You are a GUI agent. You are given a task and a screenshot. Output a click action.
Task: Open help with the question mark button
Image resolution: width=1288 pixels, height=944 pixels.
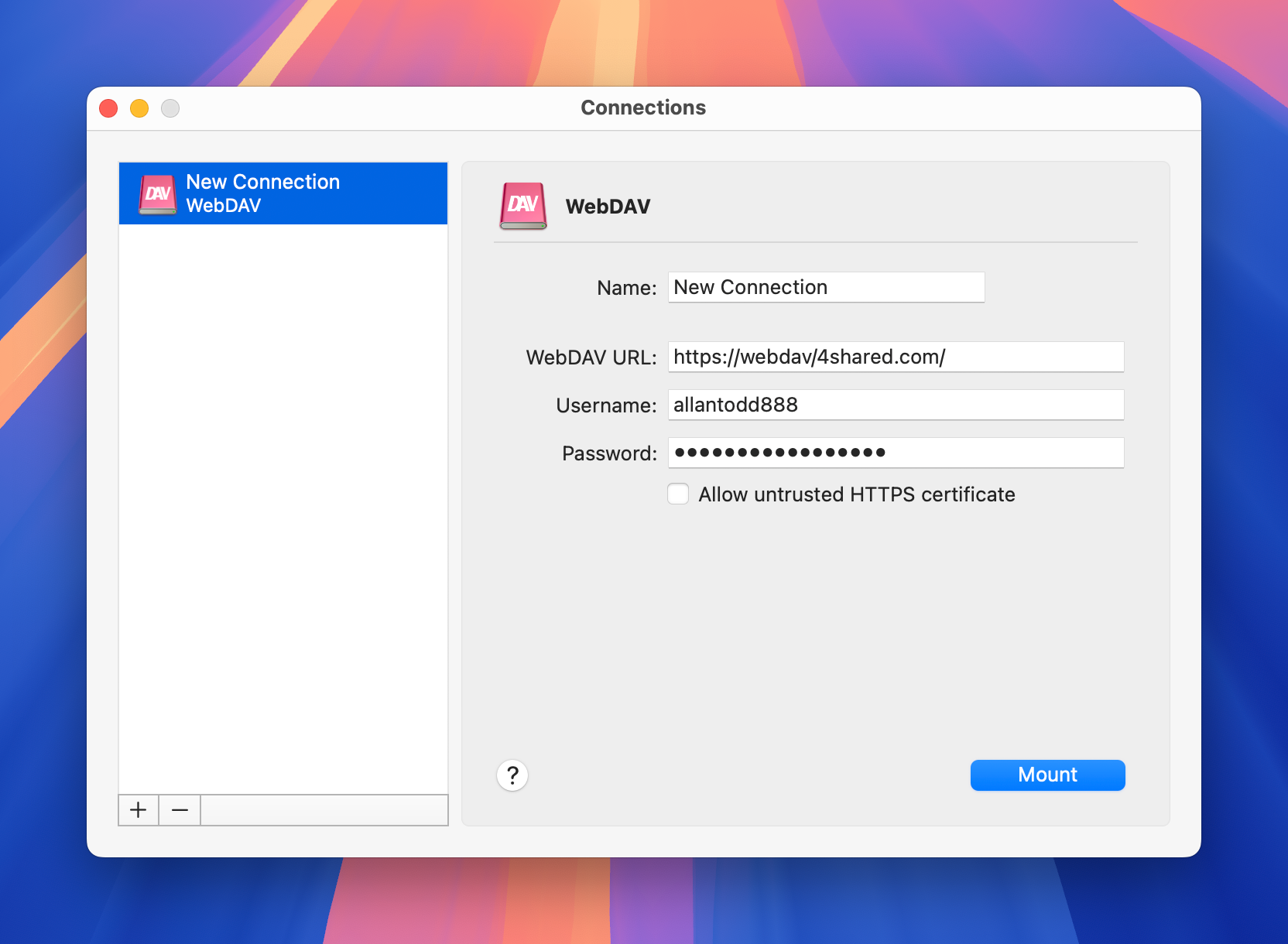512,775
